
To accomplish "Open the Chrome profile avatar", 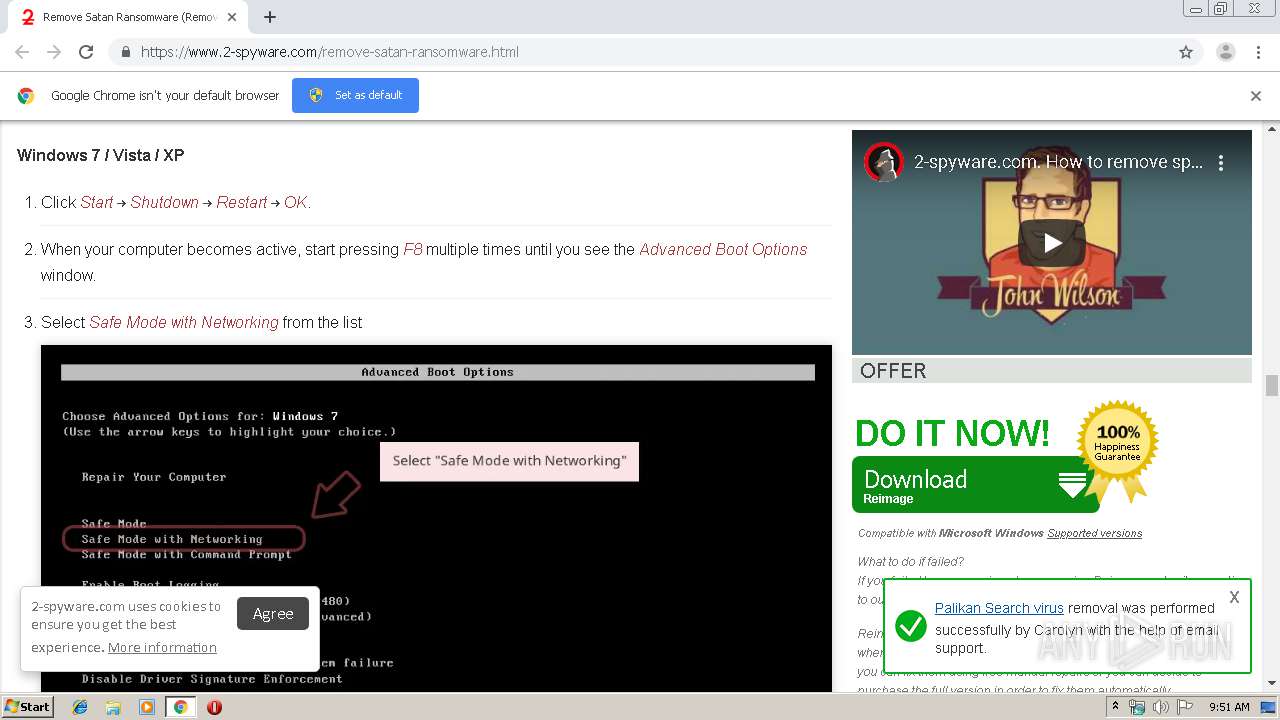I will coord(1225,52).
